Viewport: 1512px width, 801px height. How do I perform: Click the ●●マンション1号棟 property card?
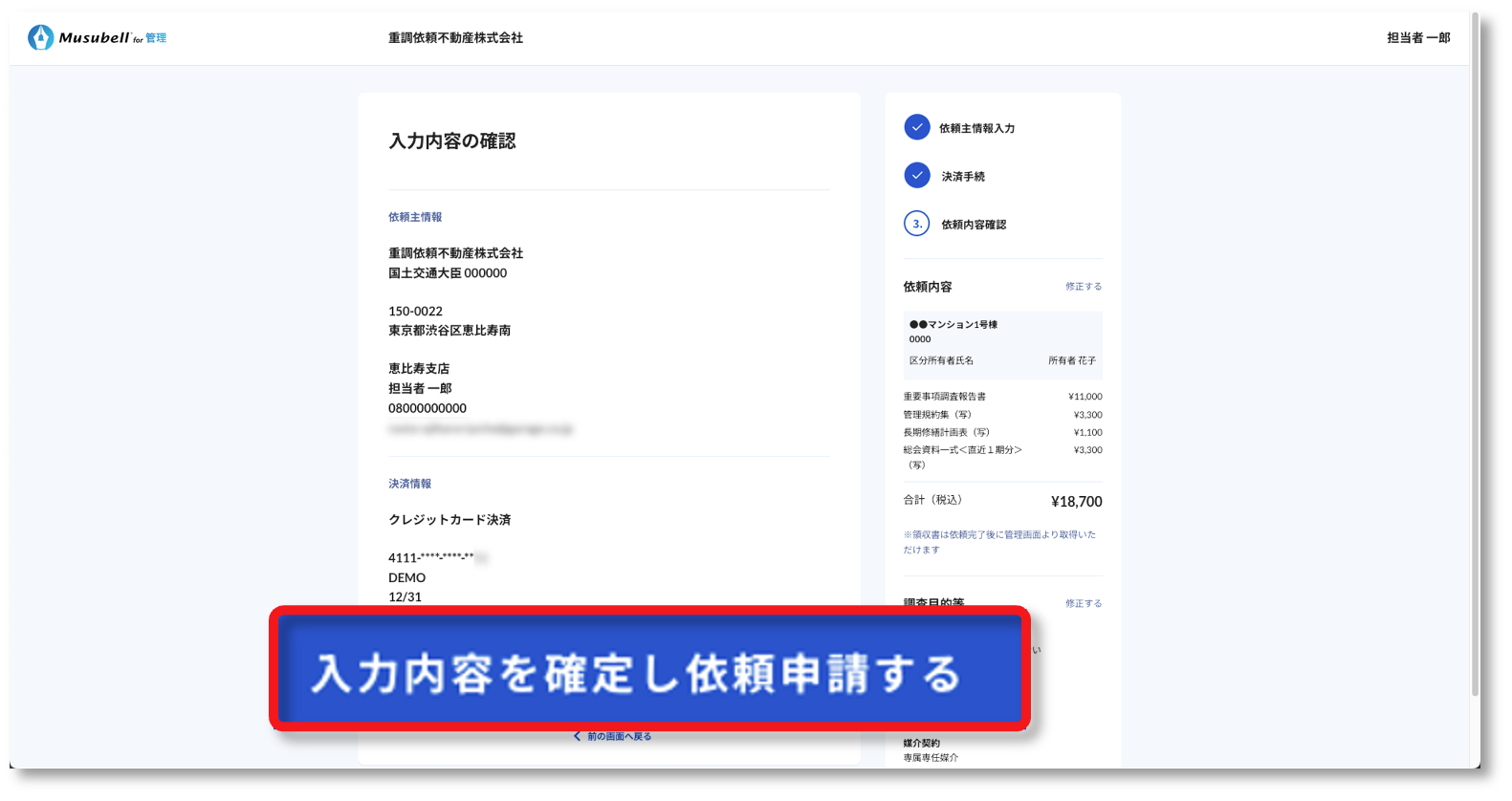click(x=1001, y=344)
